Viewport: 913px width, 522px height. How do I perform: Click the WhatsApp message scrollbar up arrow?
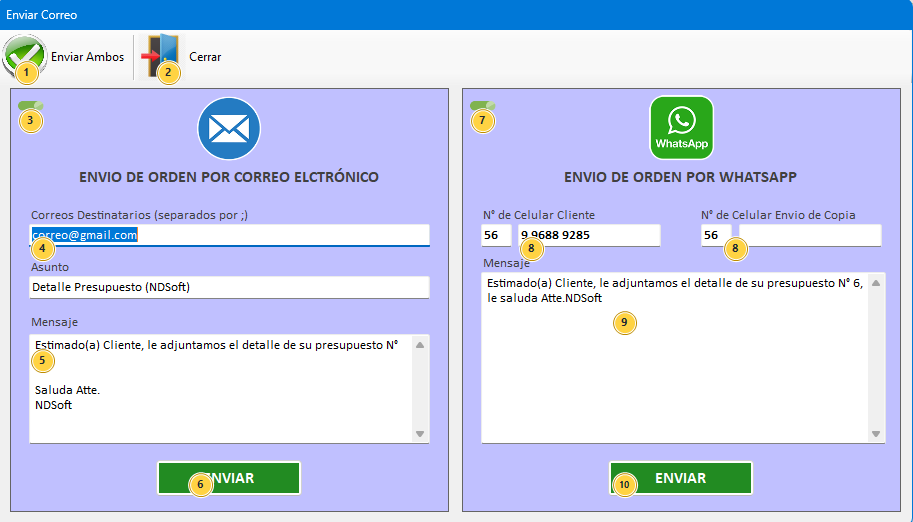pyautogui.click(x=876, y=283)
